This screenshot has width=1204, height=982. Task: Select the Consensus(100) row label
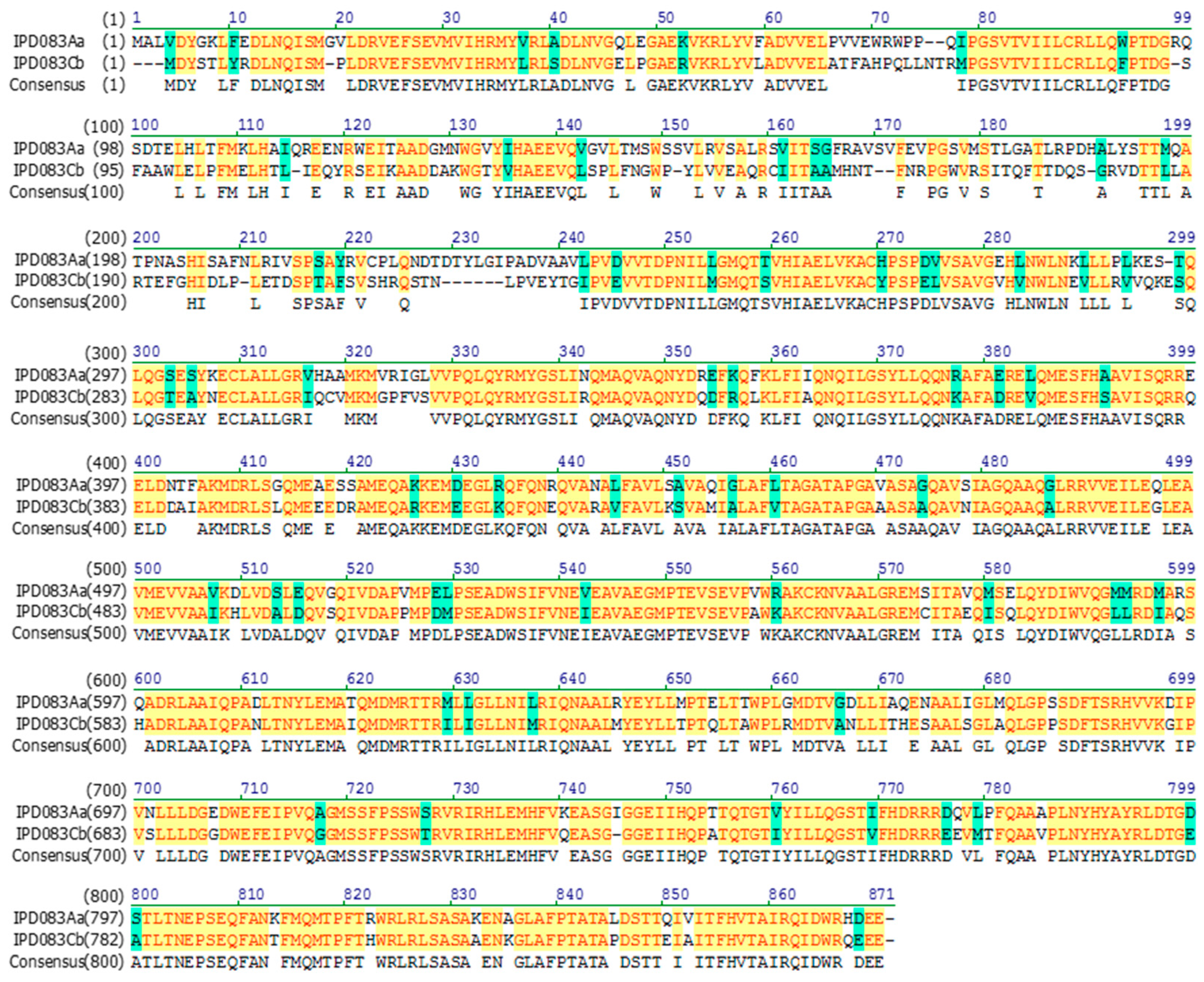pyautogui.click(x=68, y=192)
